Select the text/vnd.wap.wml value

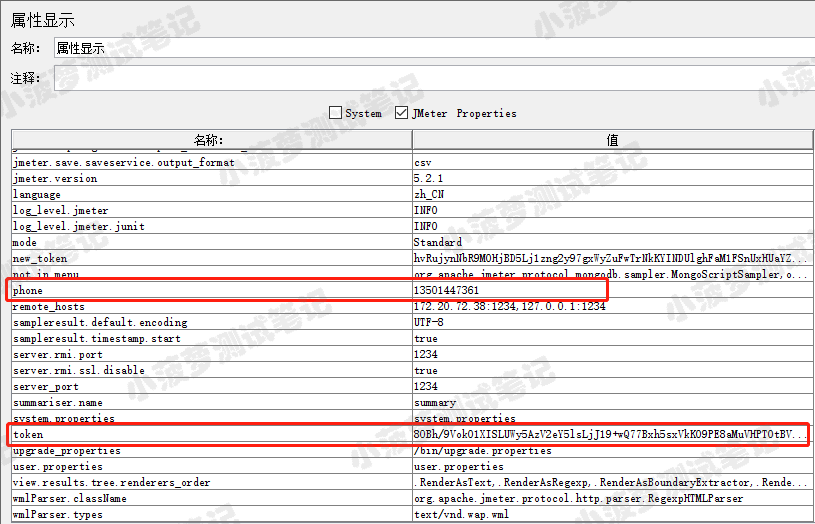tap(462, 515)
